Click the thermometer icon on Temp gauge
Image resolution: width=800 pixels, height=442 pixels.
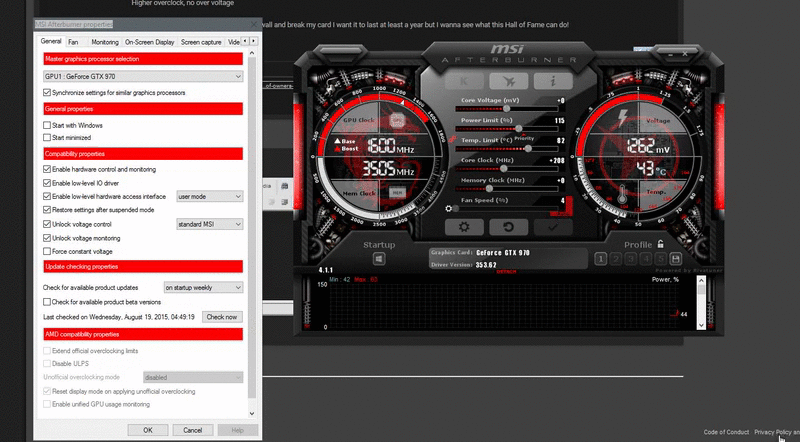click(622, 195)
